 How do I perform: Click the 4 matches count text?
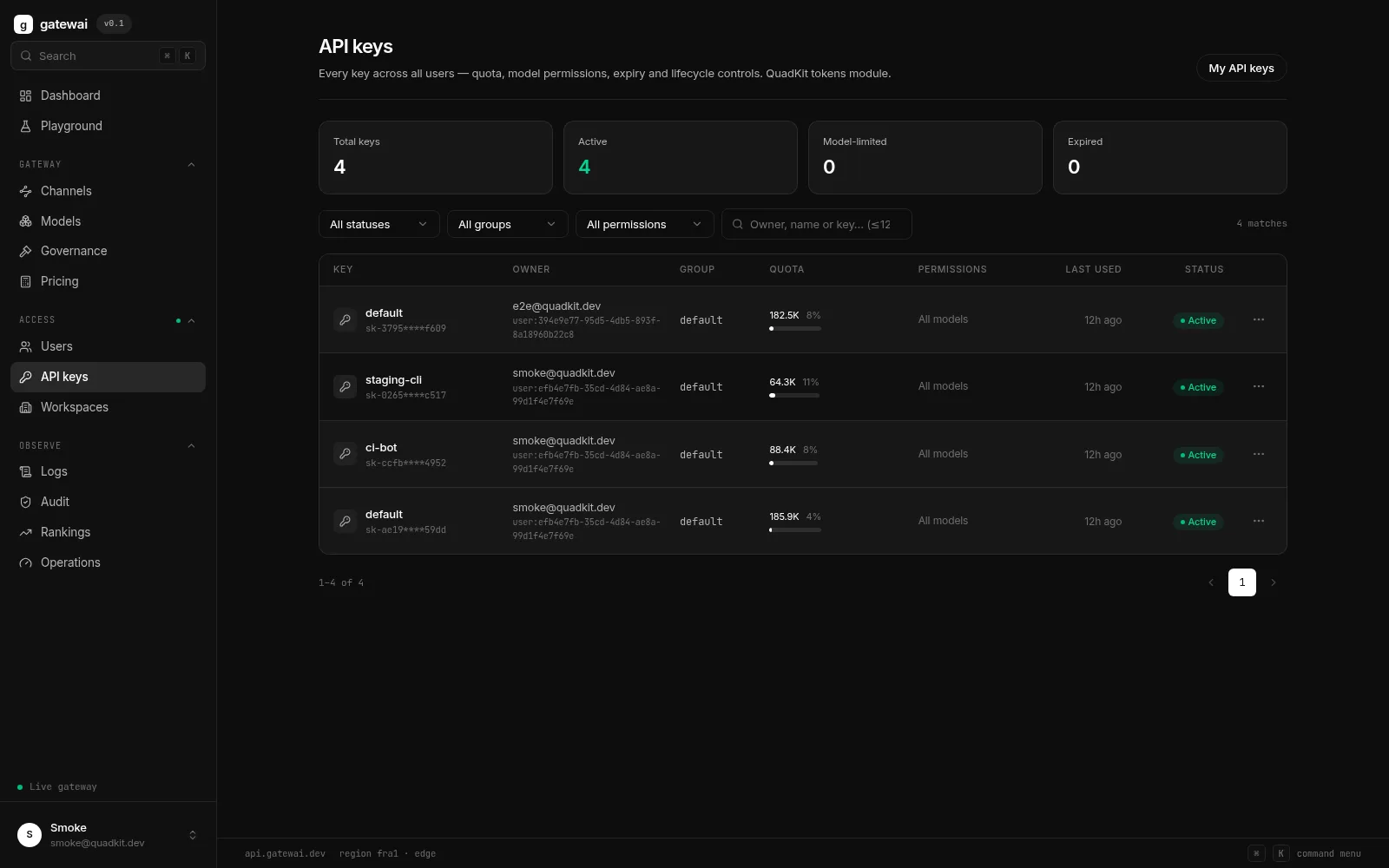1261,224
